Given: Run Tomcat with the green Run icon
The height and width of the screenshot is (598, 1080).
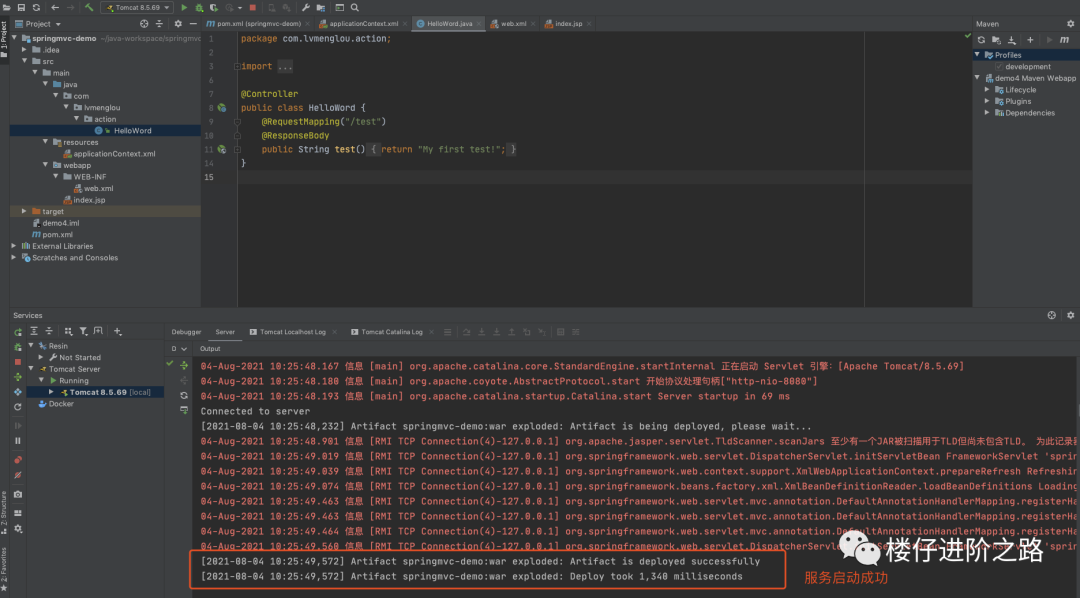Looking at the screenshot, I should click(184, 8).
